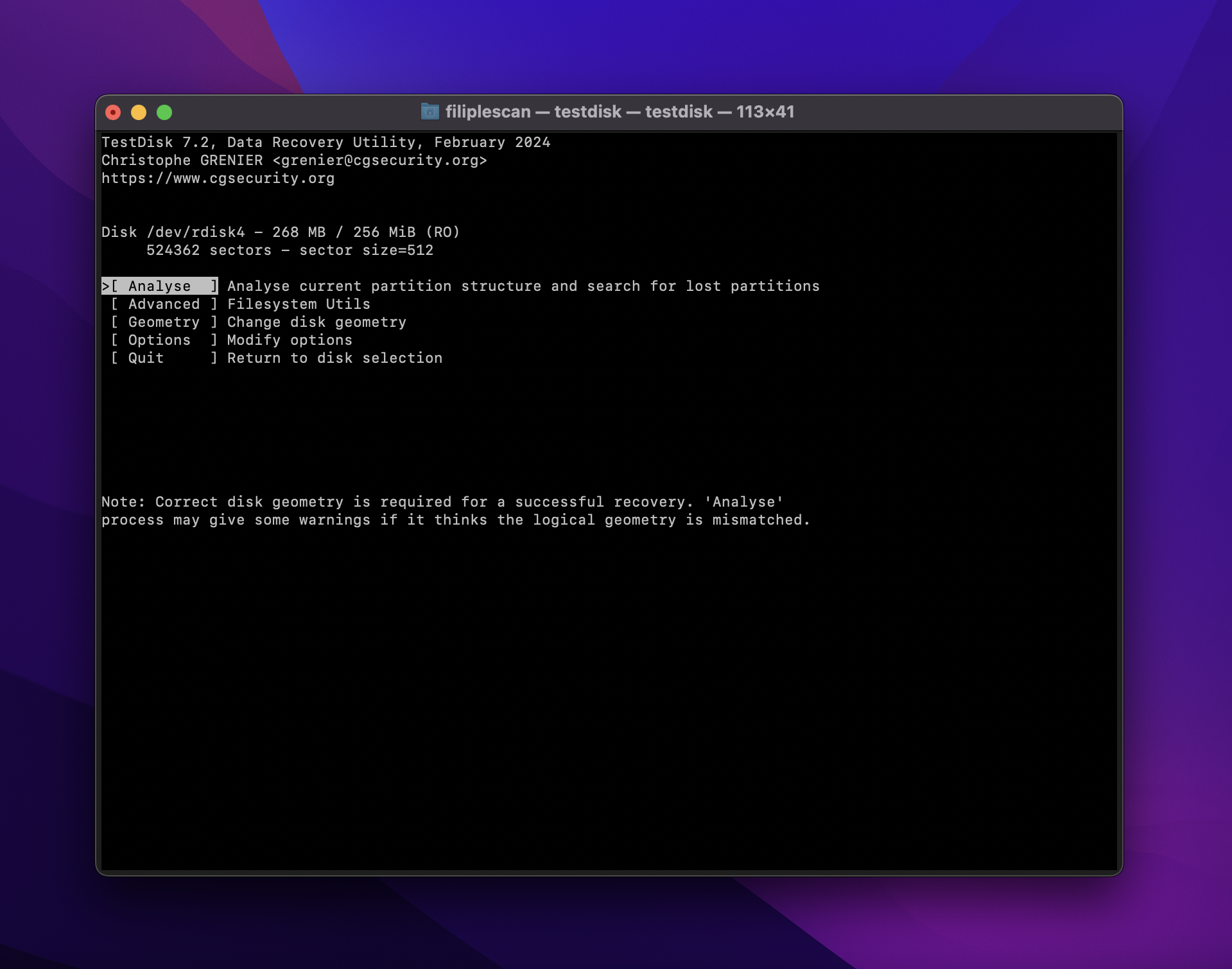Click the 'Note: Correct disk geometry is required' line
Screen dimensions: 1232x969
(442, 502)
